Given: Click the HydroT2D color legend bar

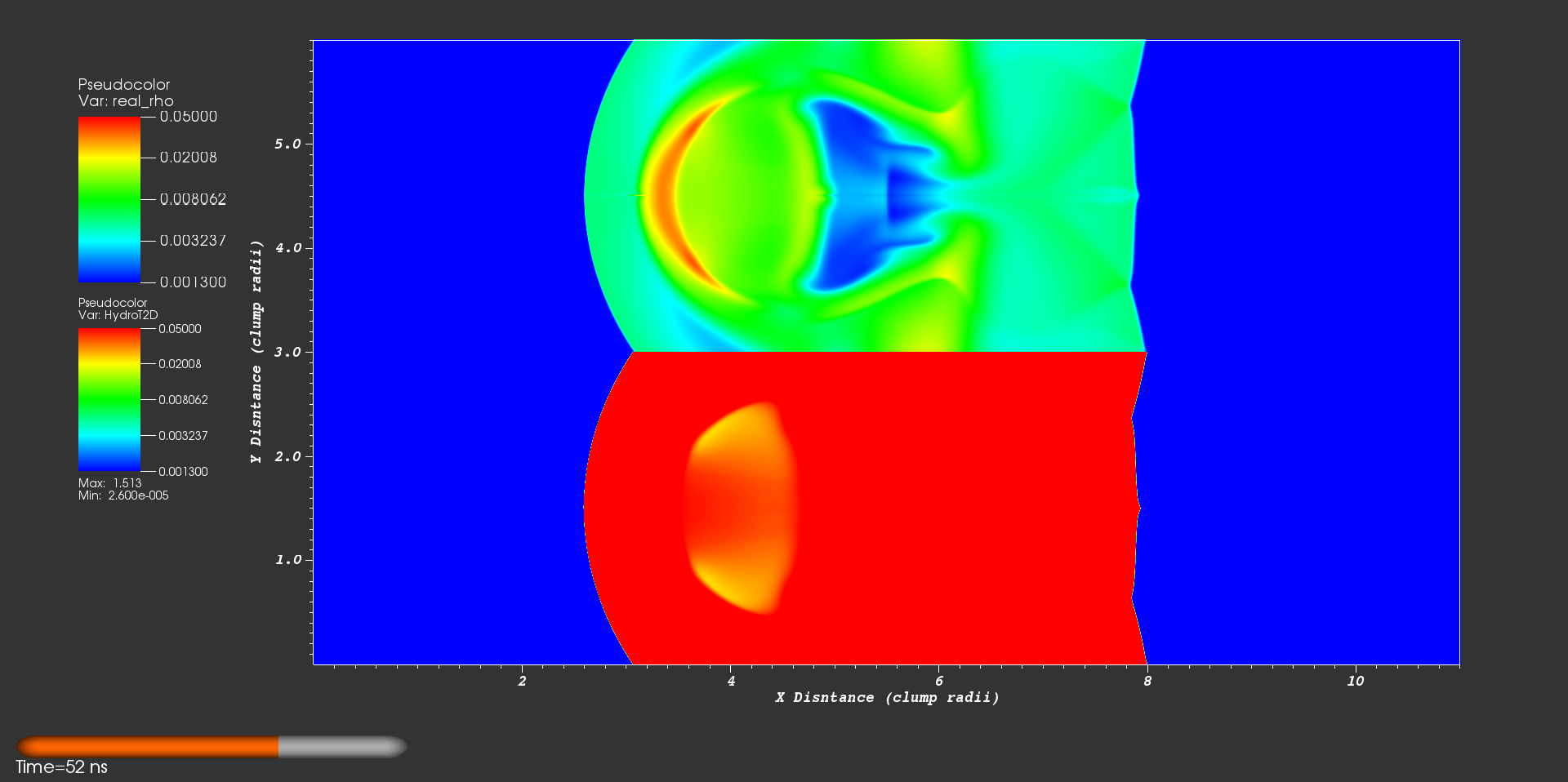Looking at the screenshot, I should [x=109, y=400].
